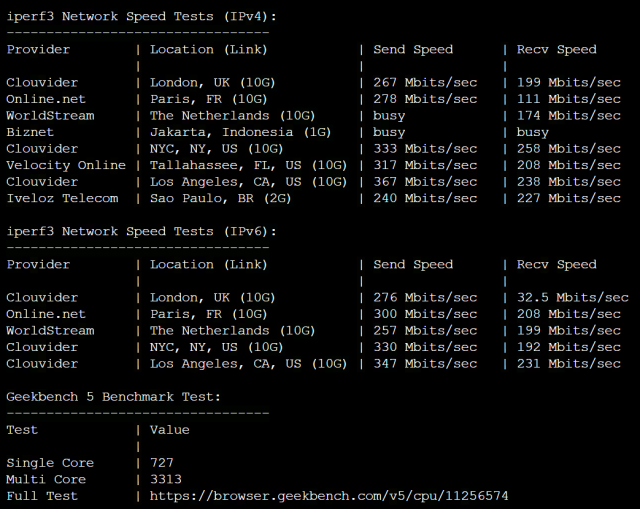Click Tallahassee, FL, US (10G) location
Image resolution: width=640 pixels, height=509 pixels.
point(248,165)
